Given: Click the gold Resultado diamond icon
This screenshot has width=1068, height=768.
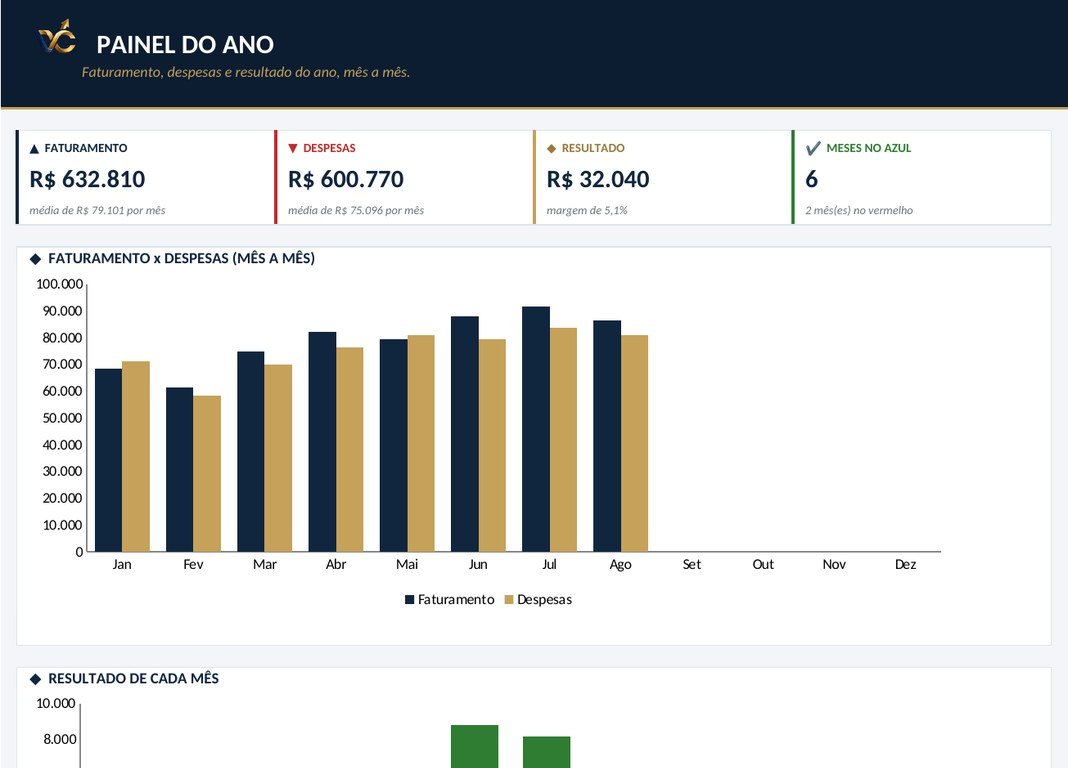Looking at the screenshot, I should [x=552, y=148].
